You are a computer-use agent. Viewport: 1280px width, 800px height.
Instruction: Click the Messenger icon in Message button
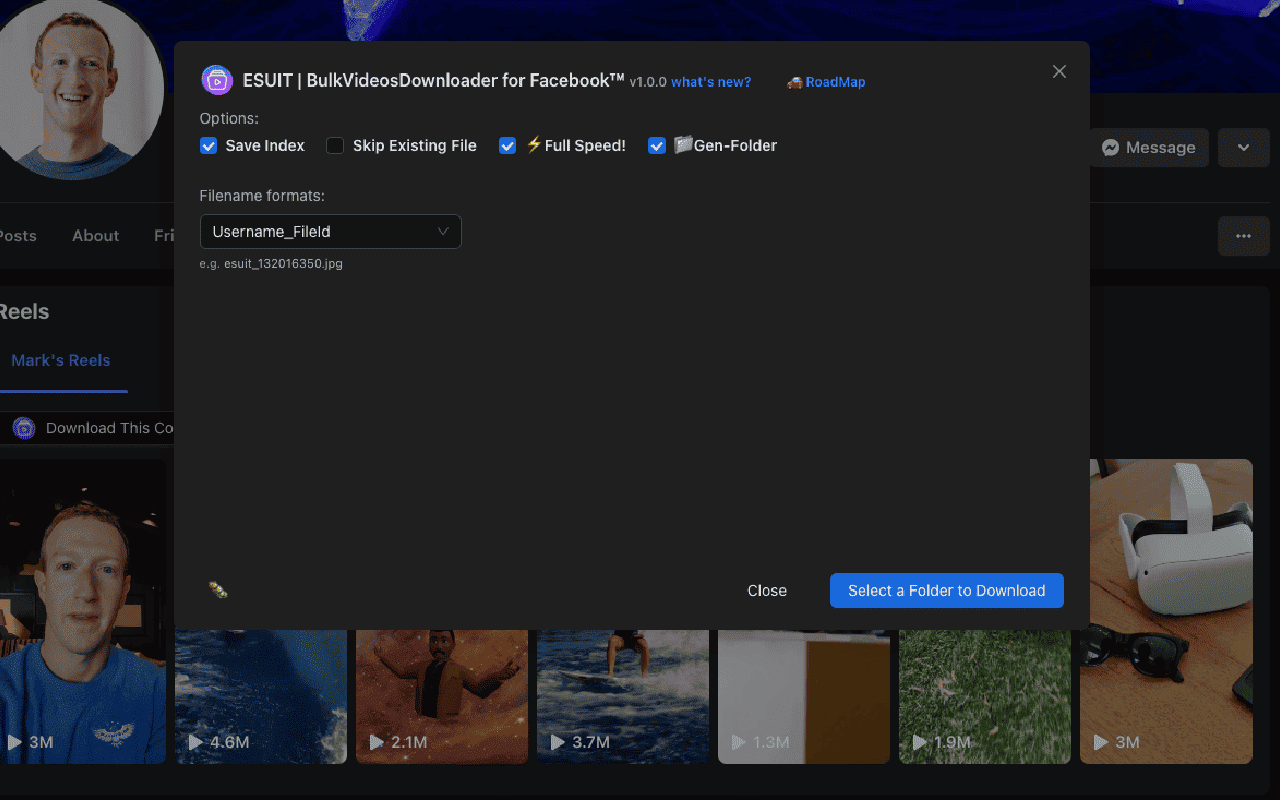point(1110,147)
